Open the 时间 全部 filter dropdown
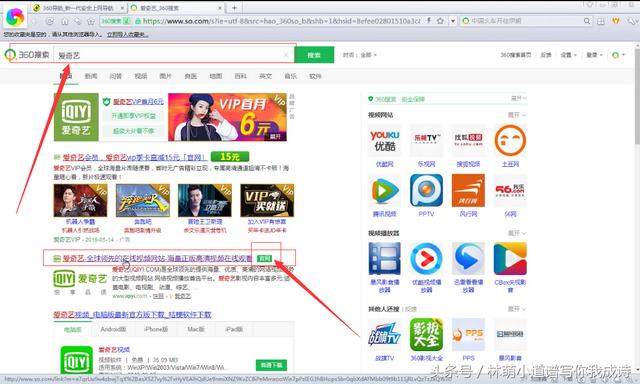The height and width of the screenshot is (384, 640). point(360,55)
